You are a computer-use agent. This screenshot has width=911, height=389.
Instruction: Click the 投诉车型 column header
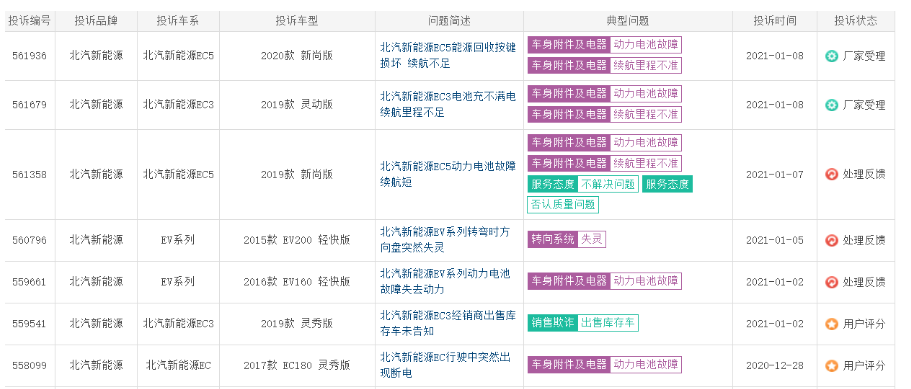(x=297, y=21)
